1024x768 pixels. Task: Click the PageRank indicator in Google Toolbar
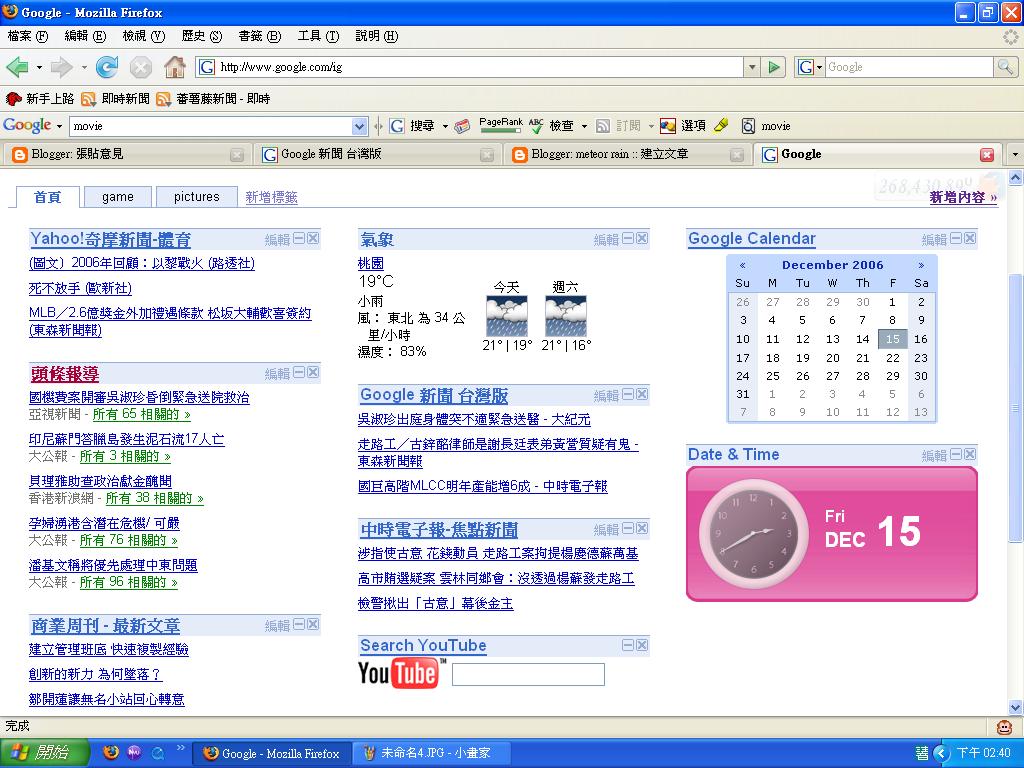[x=501, y=125]
